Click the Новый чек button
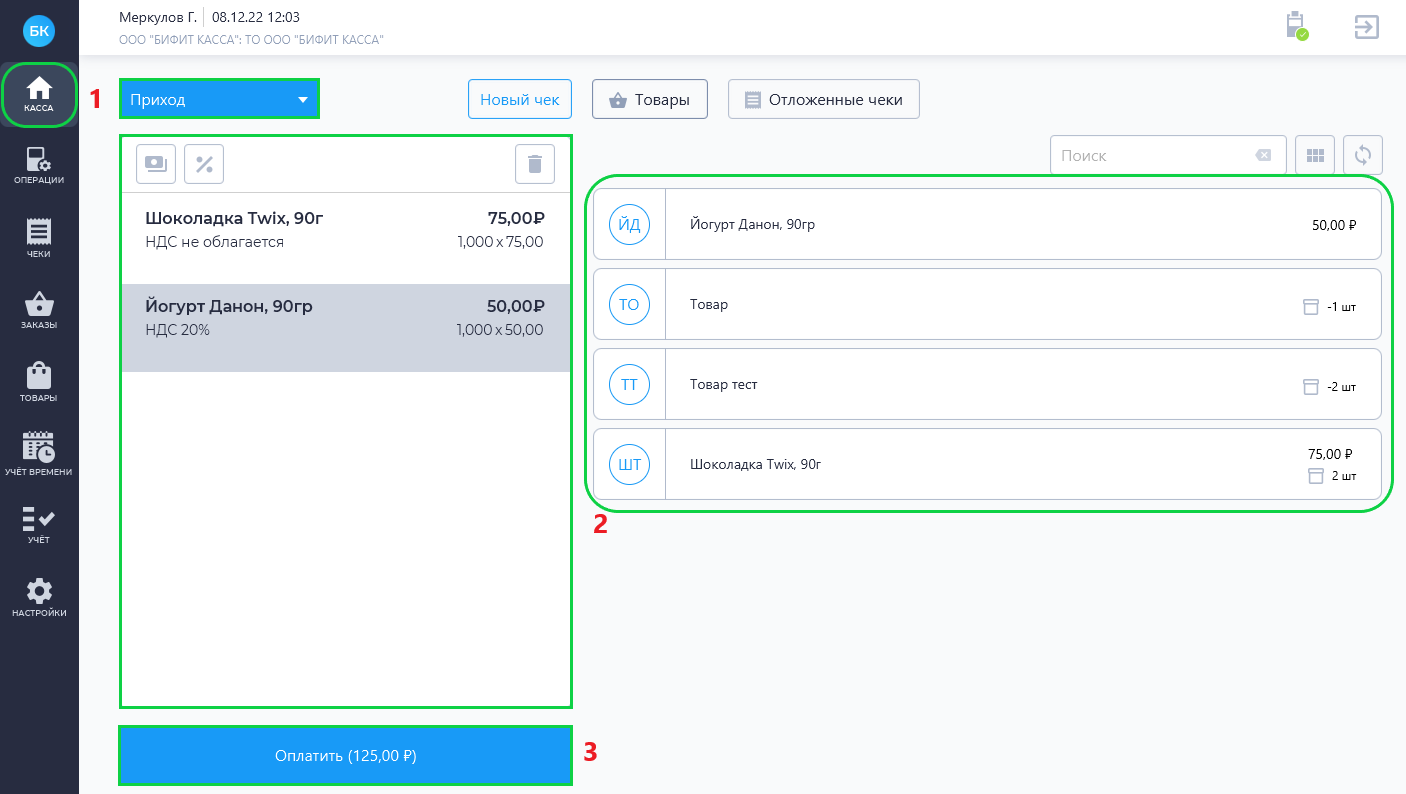1406x794 pixels. (520, 99)
